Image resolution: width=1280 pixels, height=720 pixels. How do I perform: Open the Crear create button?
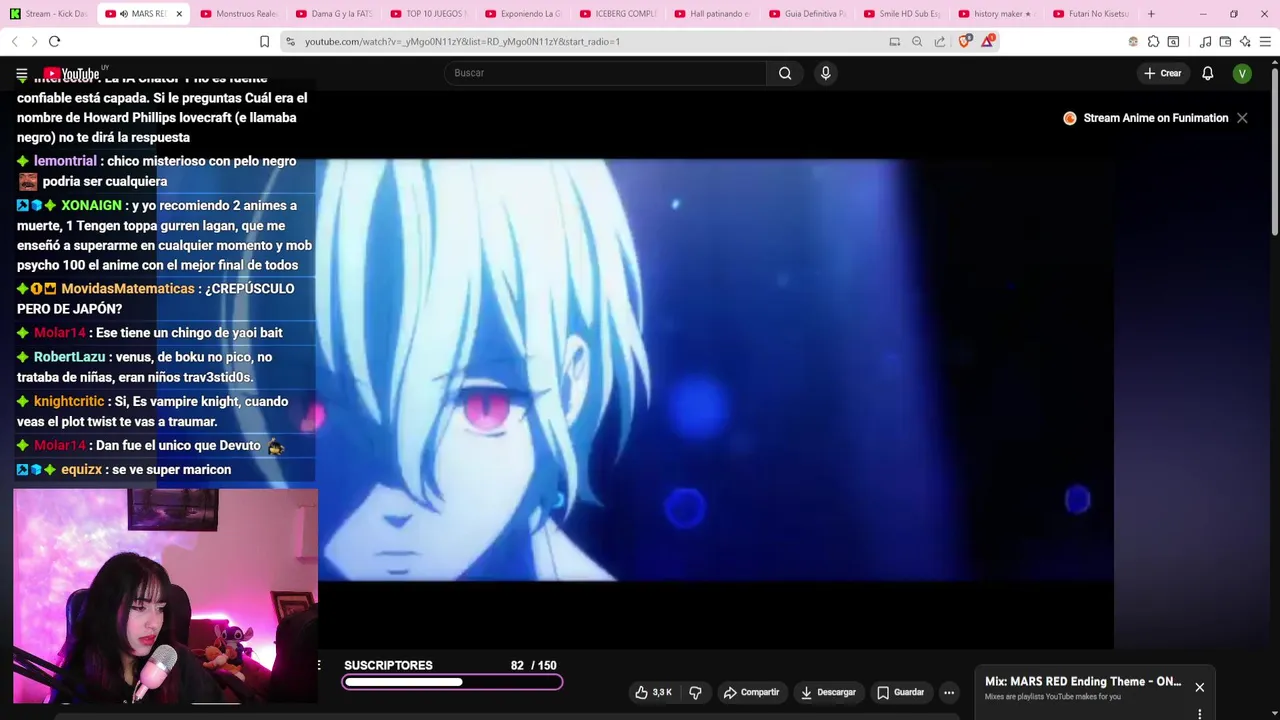(x=1163, y=73)
